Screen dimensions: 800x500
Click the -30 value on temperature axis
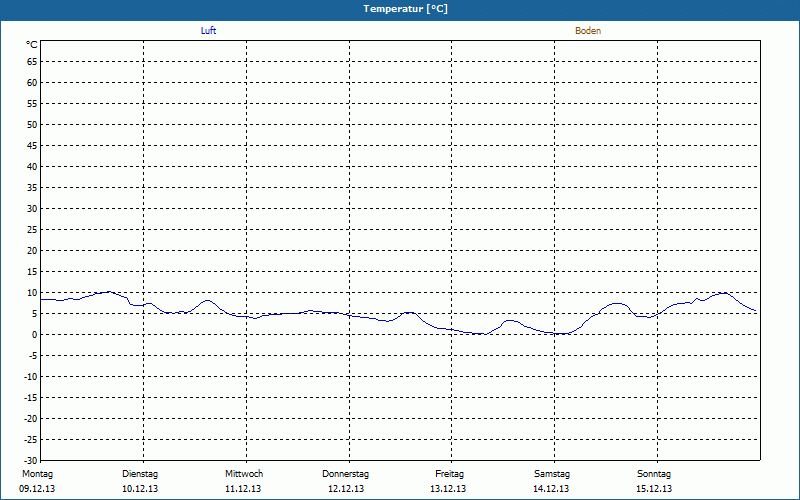tap(30, 461)
